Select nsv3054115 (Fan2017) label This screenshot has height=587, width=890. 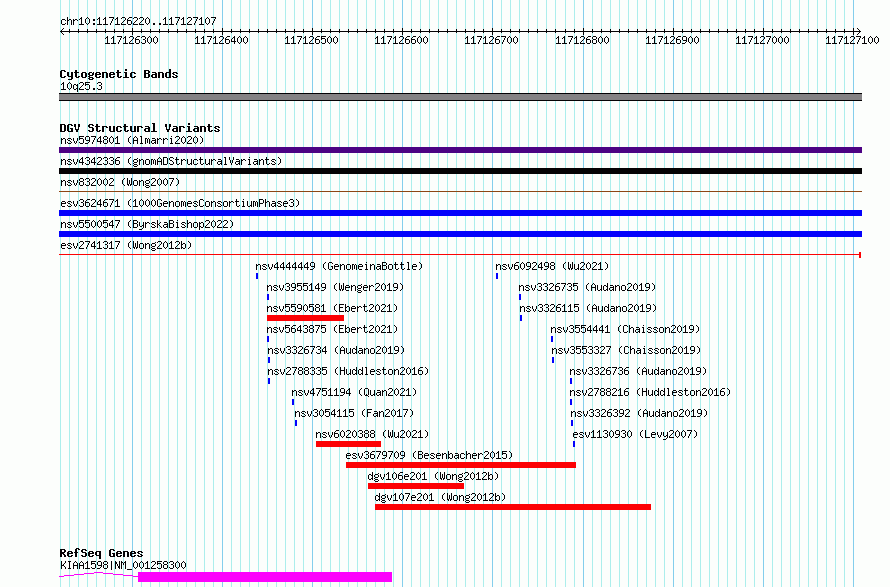354,413
